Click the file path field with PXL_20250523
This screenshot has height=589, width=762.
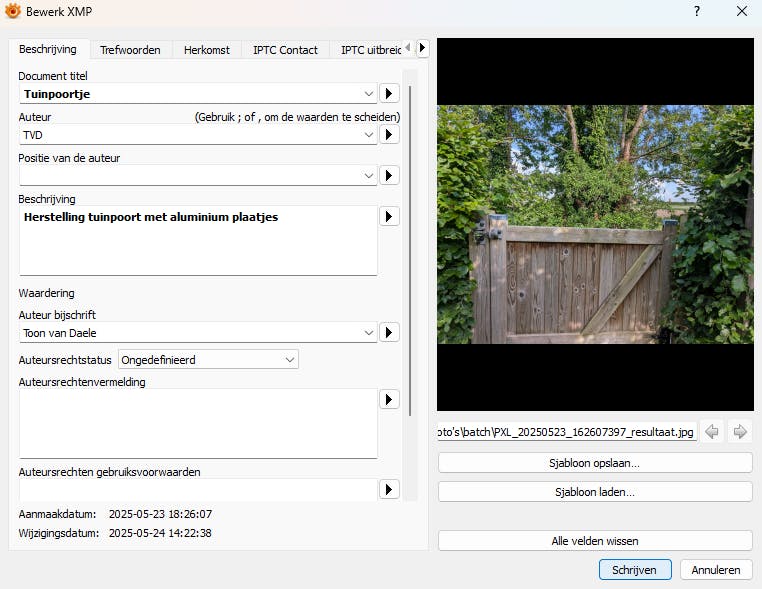click(567, 432)
